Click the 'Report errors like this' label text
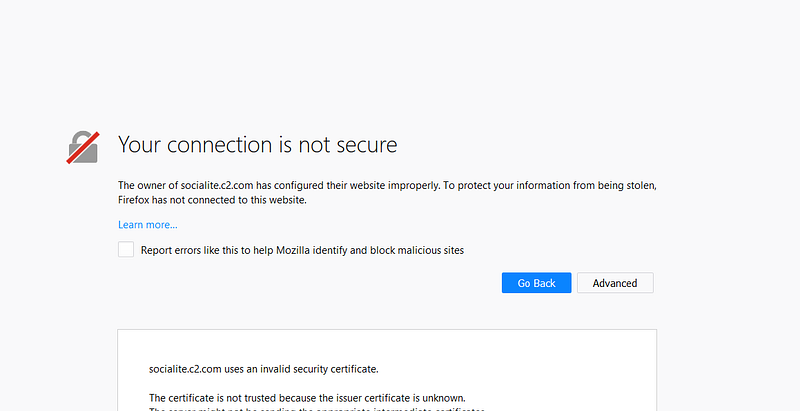The height and width of the screenshot is (411, 800). click(302, 250)
